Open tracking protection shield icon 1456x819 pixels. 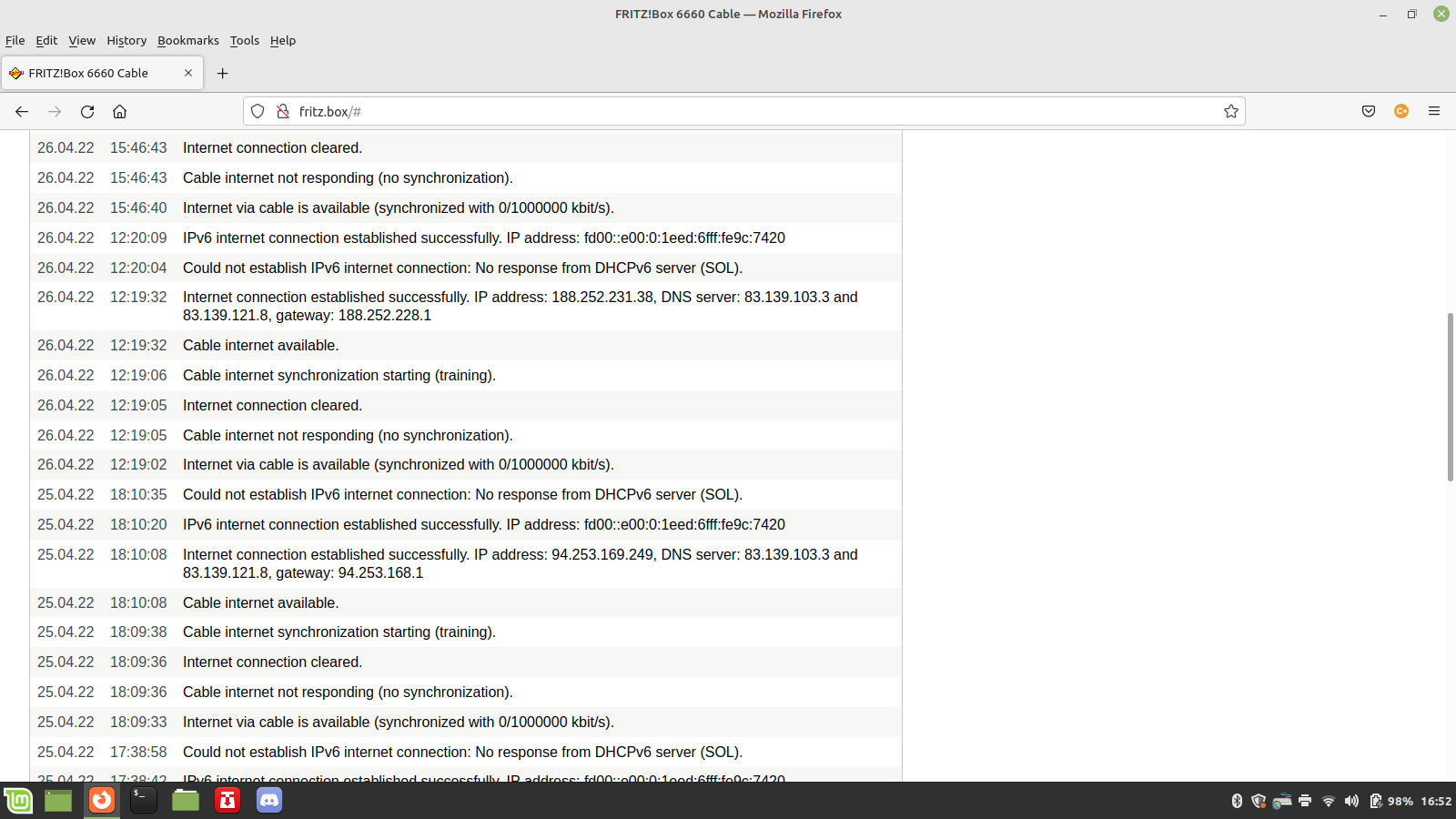coord(258,111)
